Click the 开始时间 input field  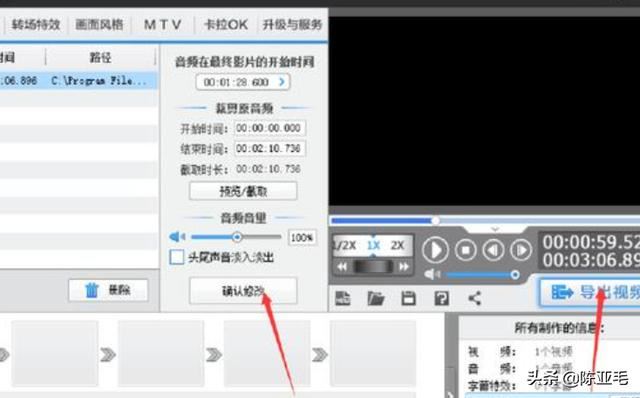point(270,128)
